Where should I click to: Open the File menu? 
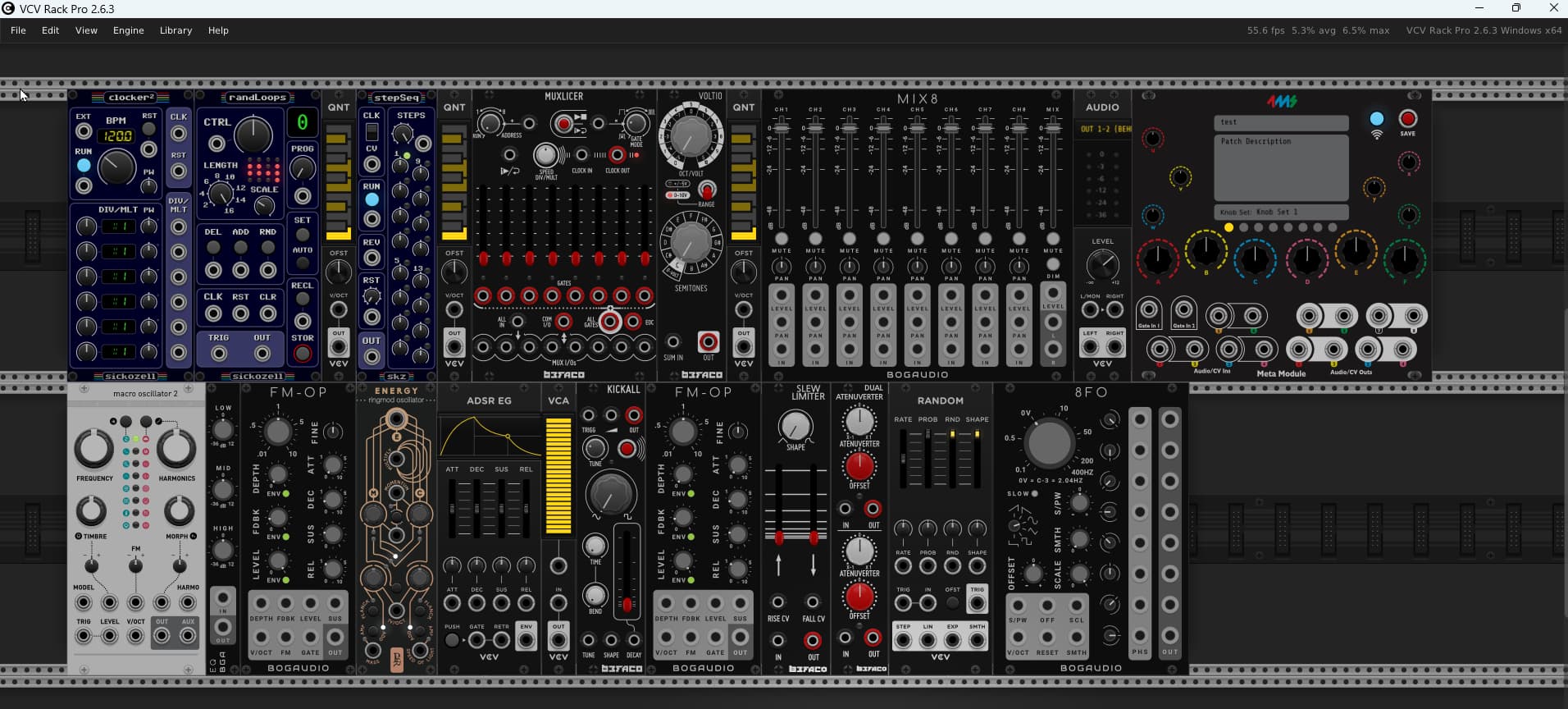18,30
